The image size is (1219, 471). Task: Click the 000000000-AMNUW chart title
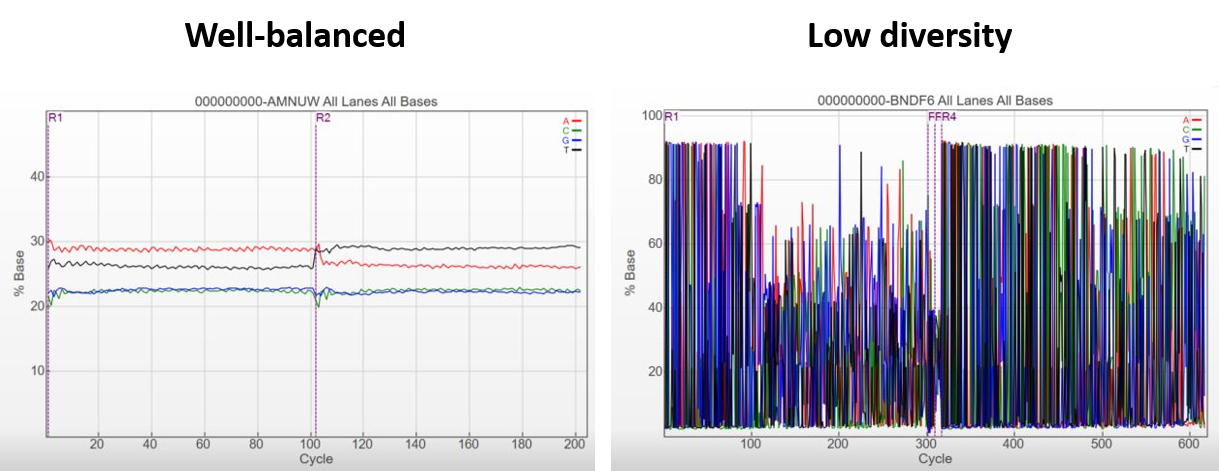point(316,102)
